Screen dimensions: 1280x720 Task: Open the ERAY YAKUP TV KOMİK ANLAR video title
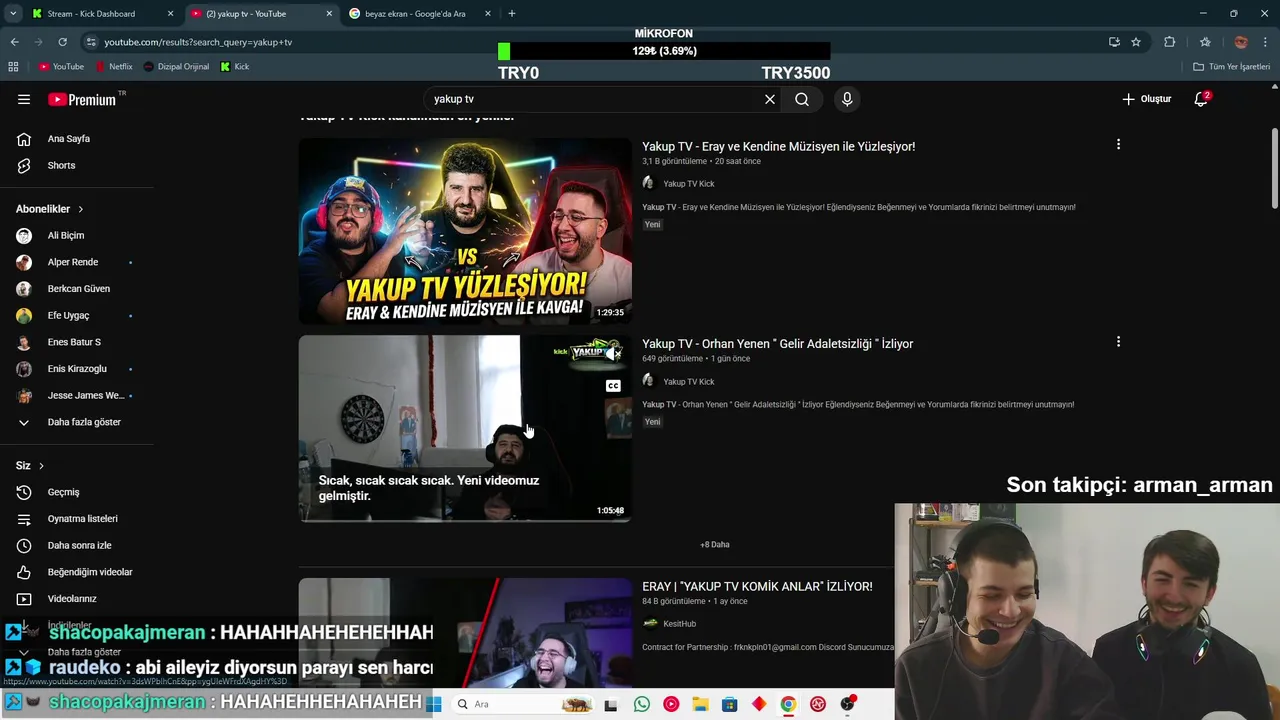pos(757,586)
